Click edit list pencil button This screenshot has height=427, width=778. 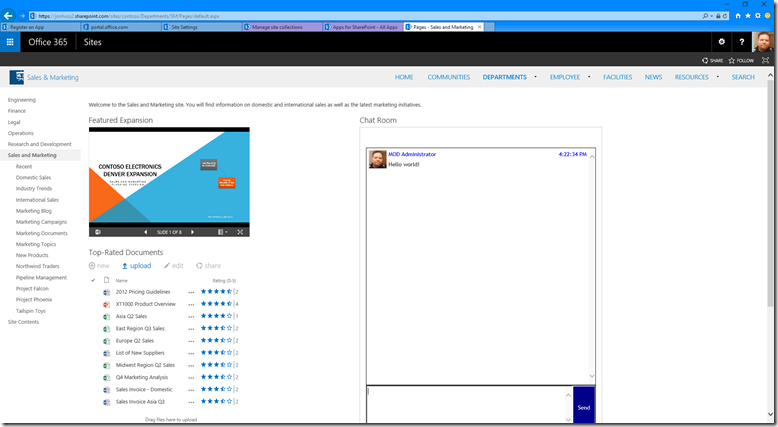coord(174,266)
